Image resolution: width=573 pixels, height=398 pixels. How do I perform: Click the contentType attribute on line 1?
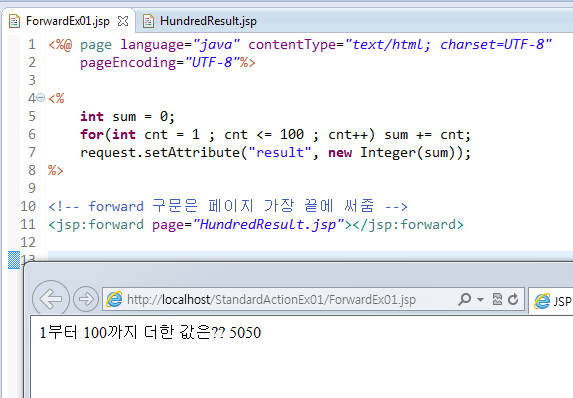click(x=400, y=45)
